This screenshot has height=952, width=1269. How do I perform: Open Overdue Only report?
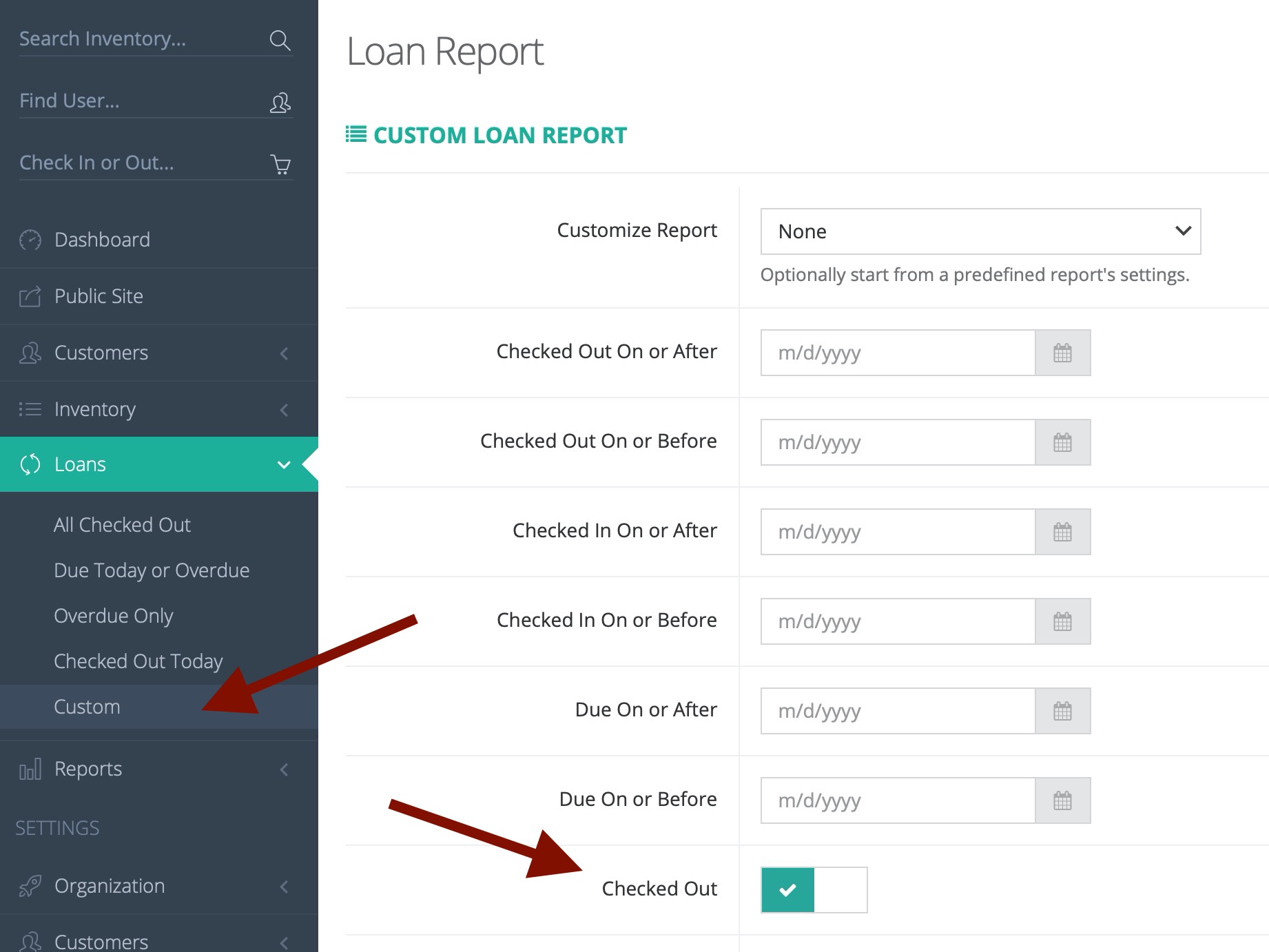coord(114,616)
